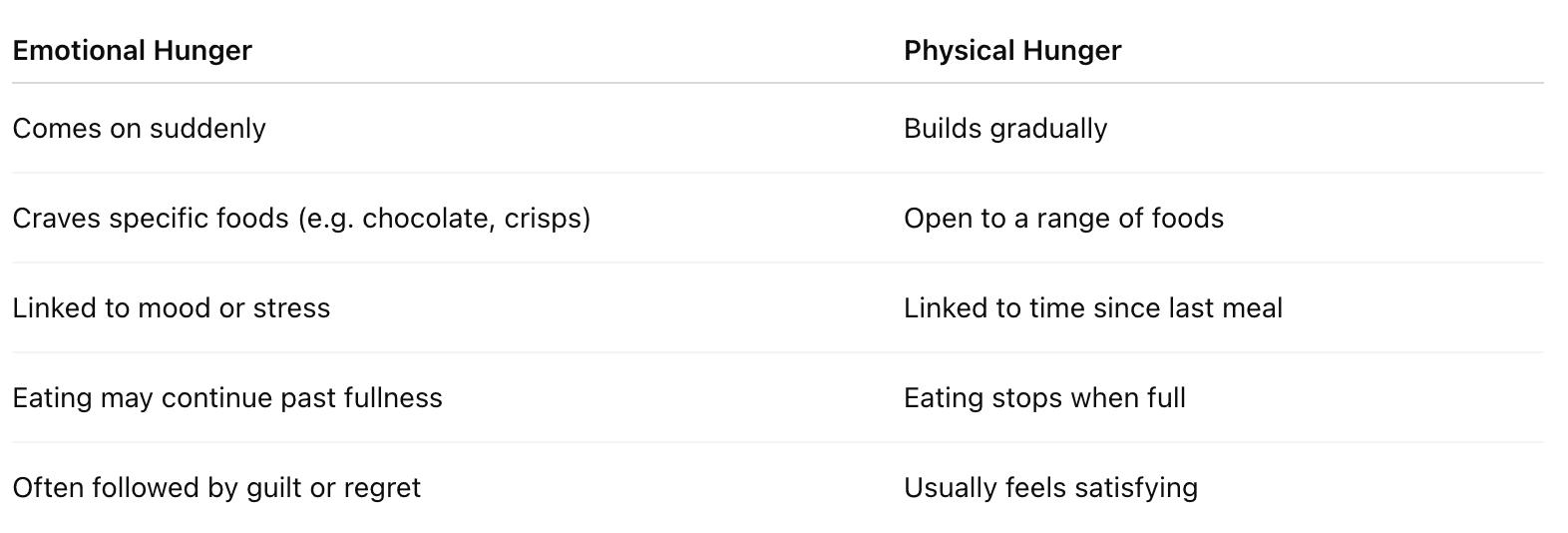The image size is (1568, 533).
Task: Click "Often followed by guilt or regret" cell
Action: click(x=216, y=488)
